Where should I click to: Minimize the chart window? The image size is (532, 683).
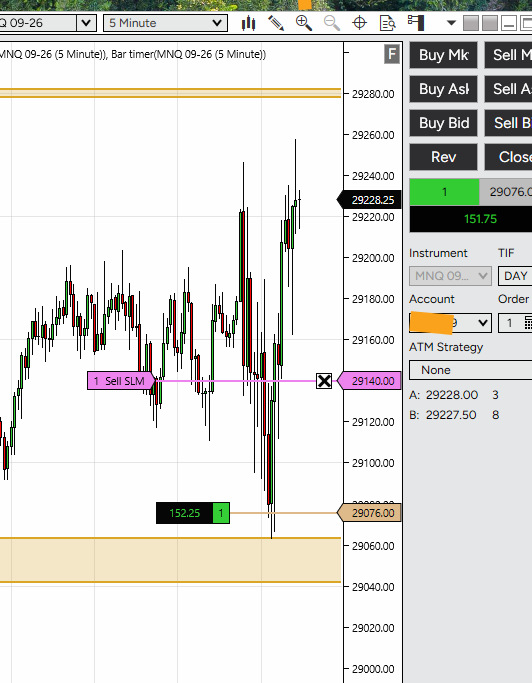coord(508,23)
